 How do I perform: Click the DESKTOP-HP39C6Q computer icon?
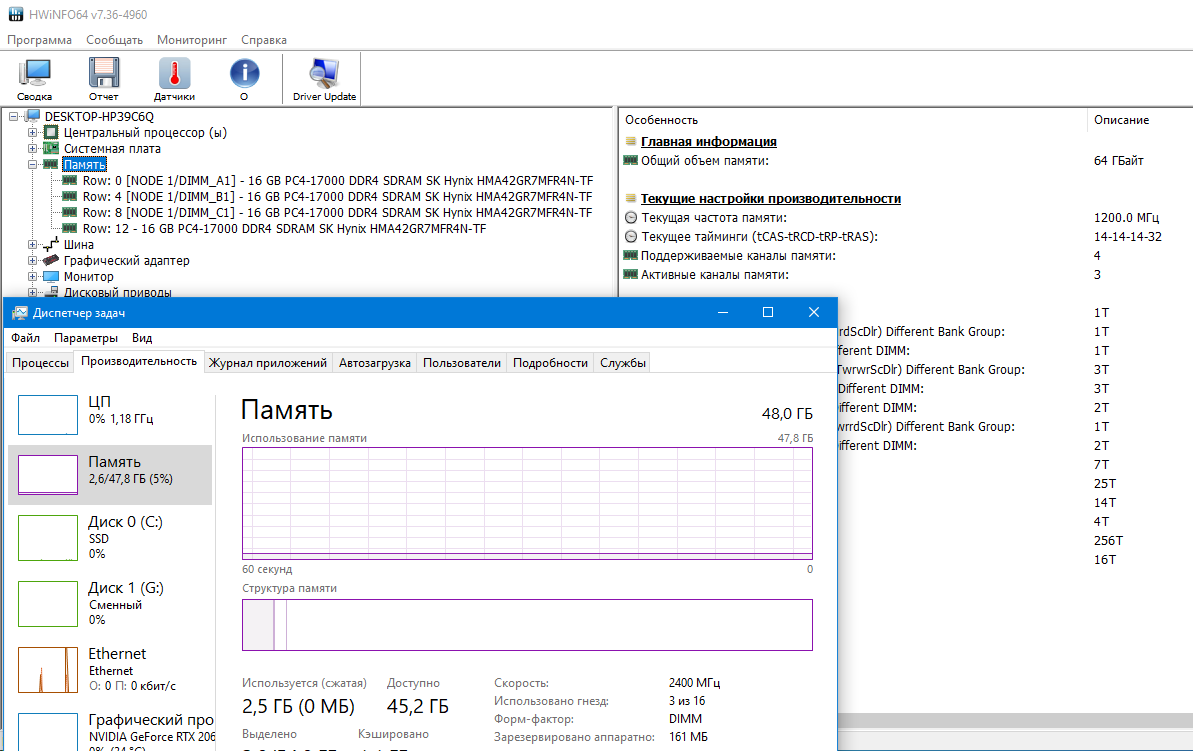click(x=32, y=116)
